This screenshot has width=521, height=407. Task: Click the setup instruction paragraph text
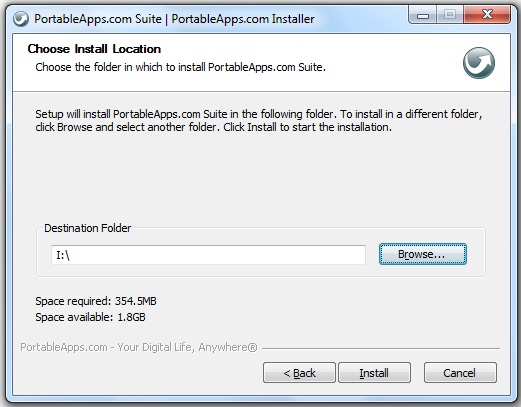pos(259,120)
